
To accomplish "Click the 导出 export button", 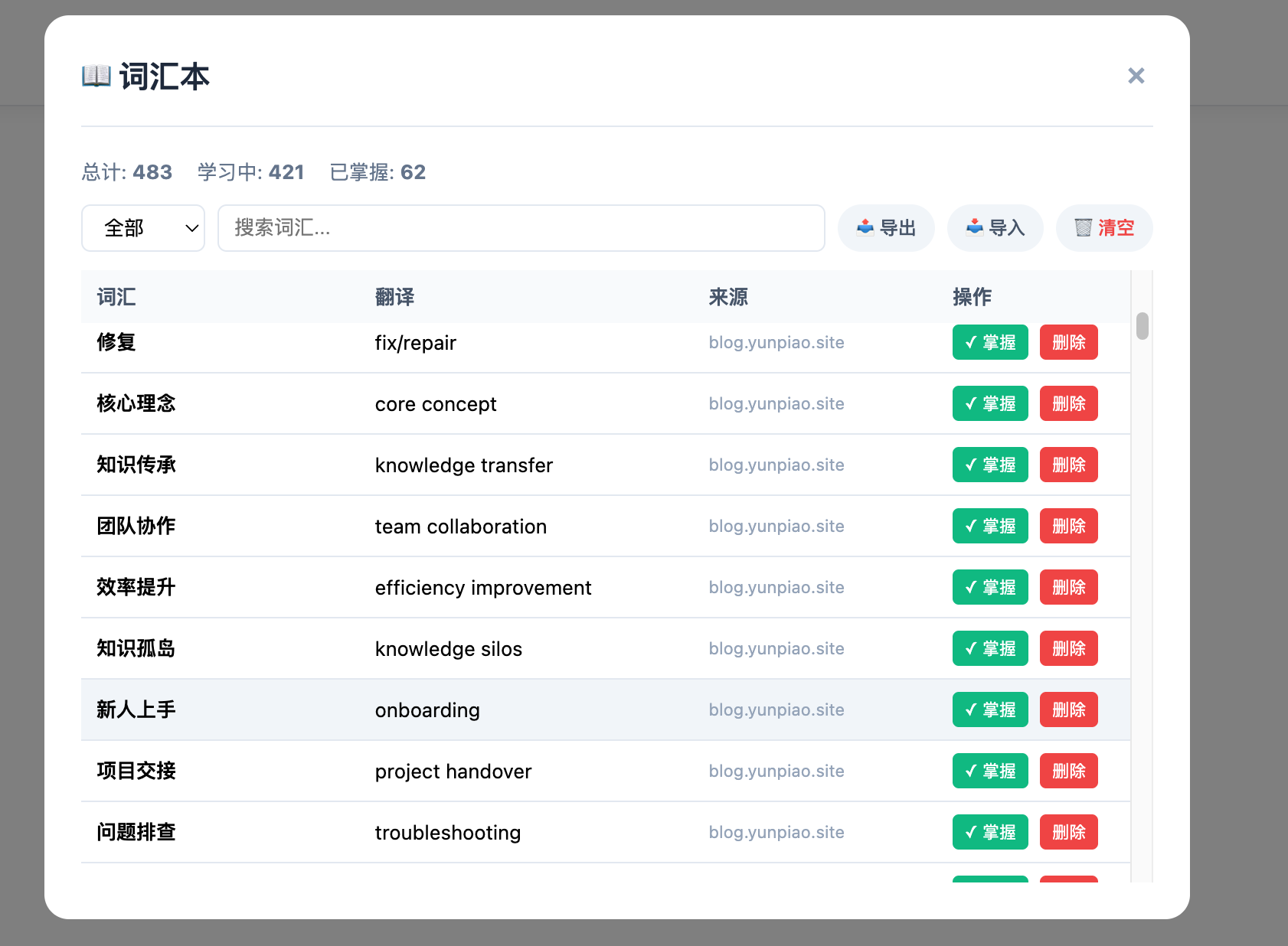I will (886, 228).
